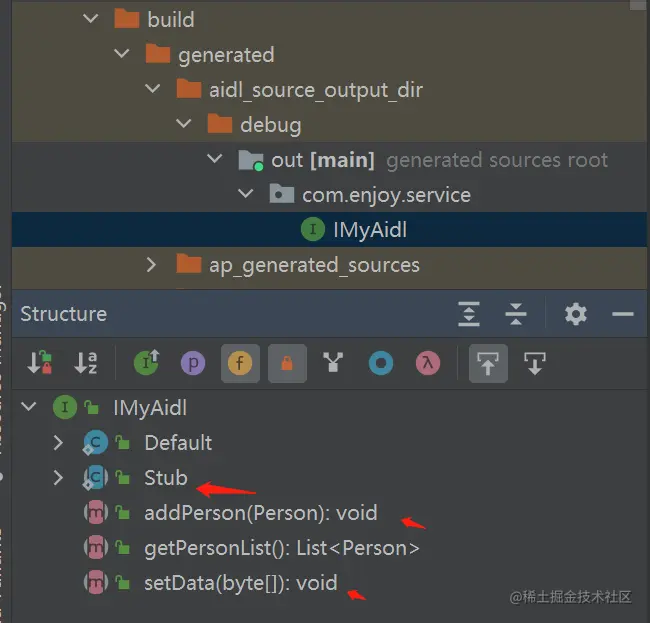Sort members by visibility
The height and width of the screenshot is (623, 650).
[40, 364]
